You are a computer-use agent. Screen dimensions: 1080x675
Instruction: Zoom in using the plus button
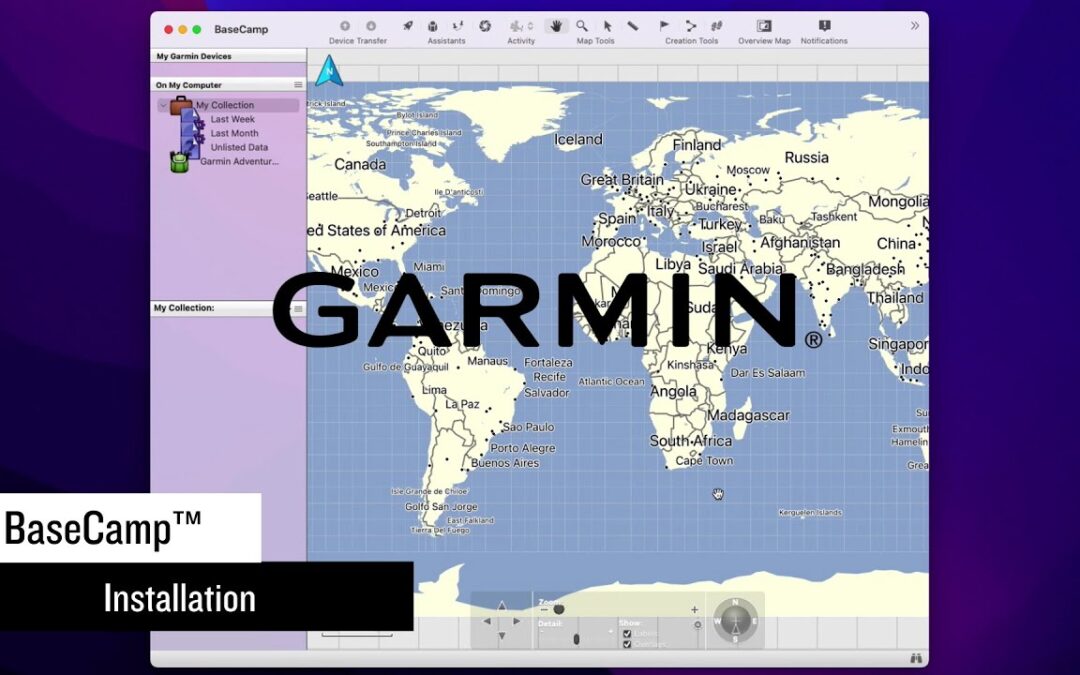click(x=694, y=609)
